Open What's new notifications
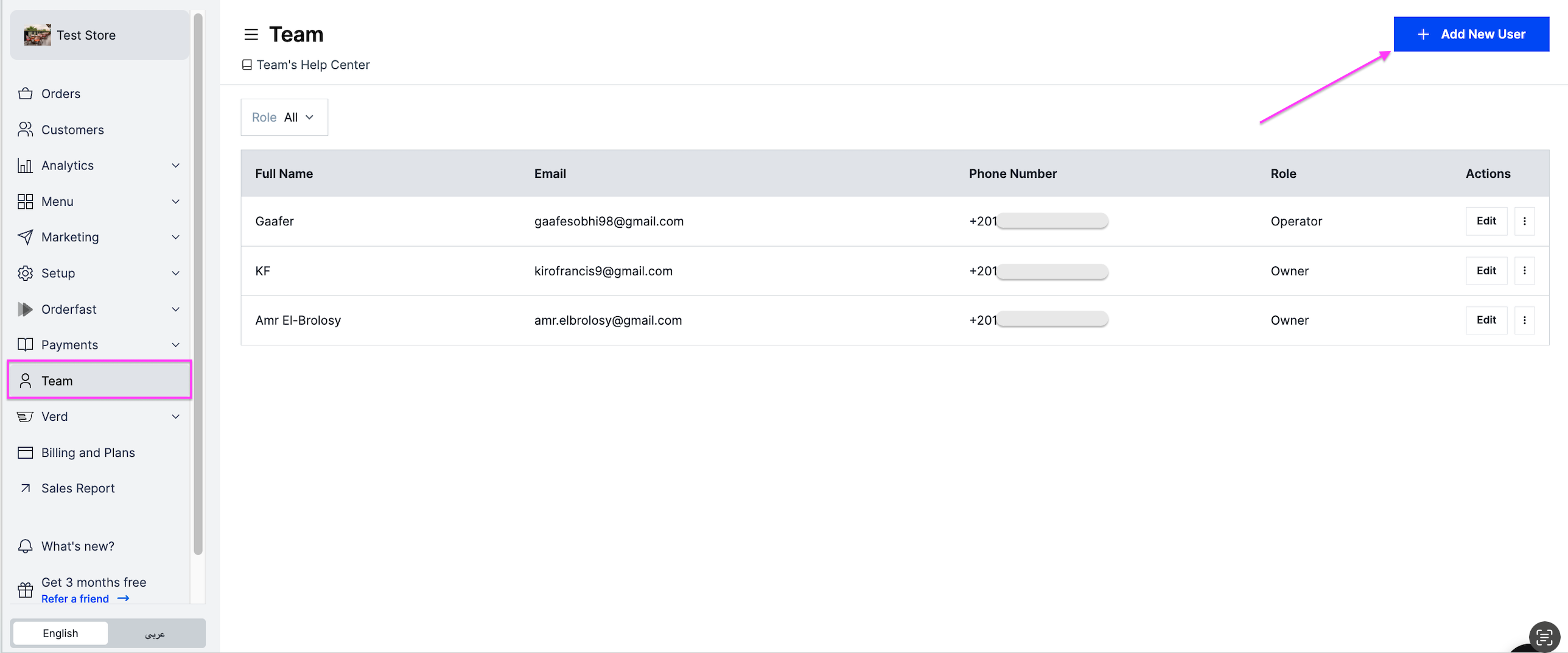Screen dimensions: 1568x653 (x=99, y=546)
